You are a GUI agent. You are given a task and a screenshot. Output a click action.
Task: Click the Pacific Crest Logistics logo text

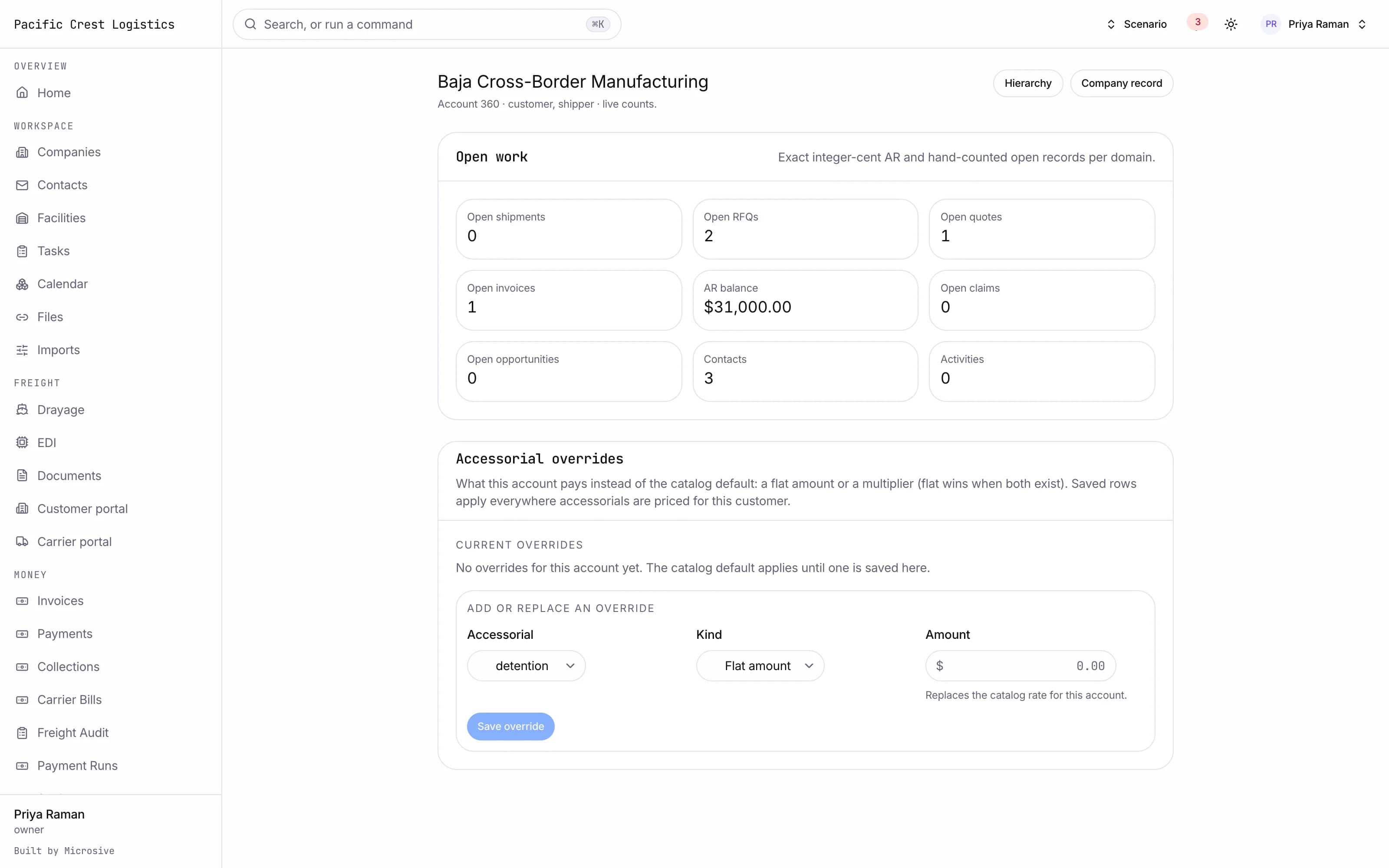(94, 24)
